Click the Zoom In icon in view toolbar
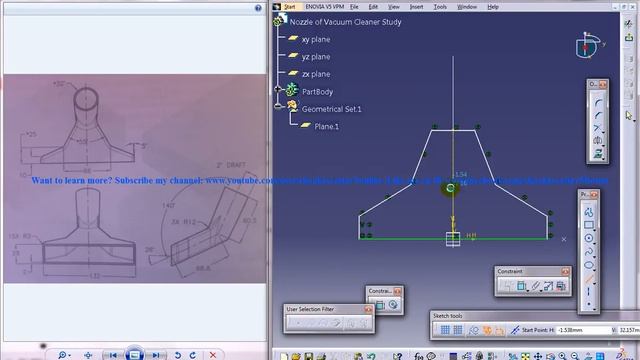The height and width of the screenshot is (360, 640). pyautogui.click(x=563, y=356)
